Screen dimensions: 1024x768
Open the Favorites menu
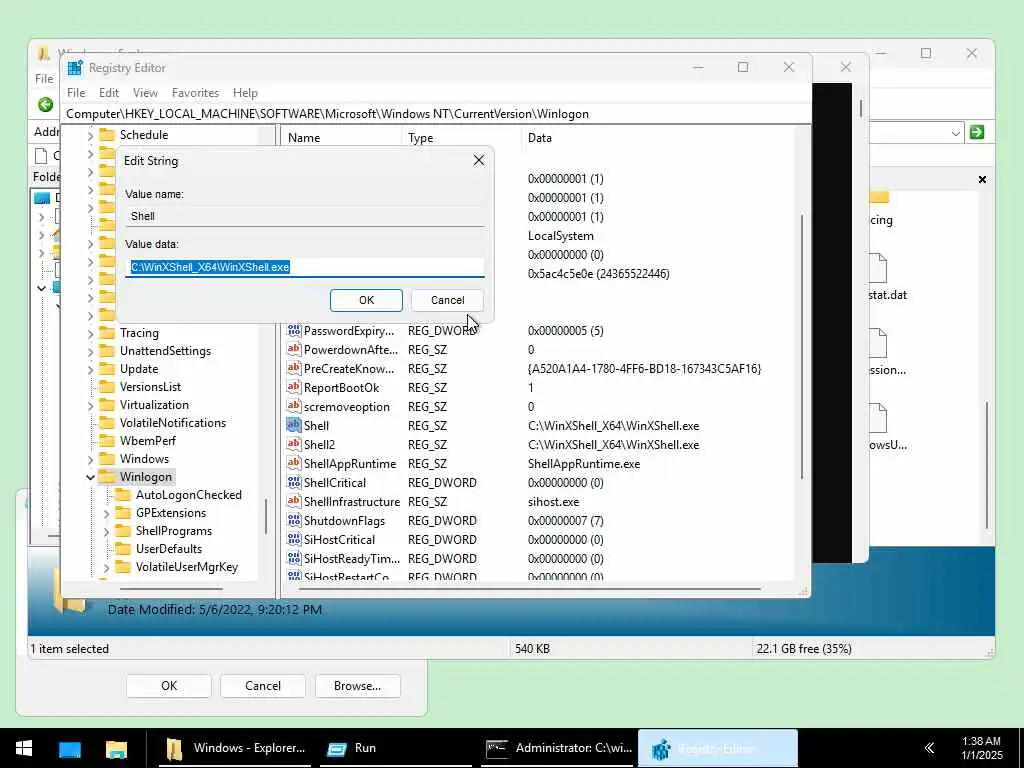195,93
